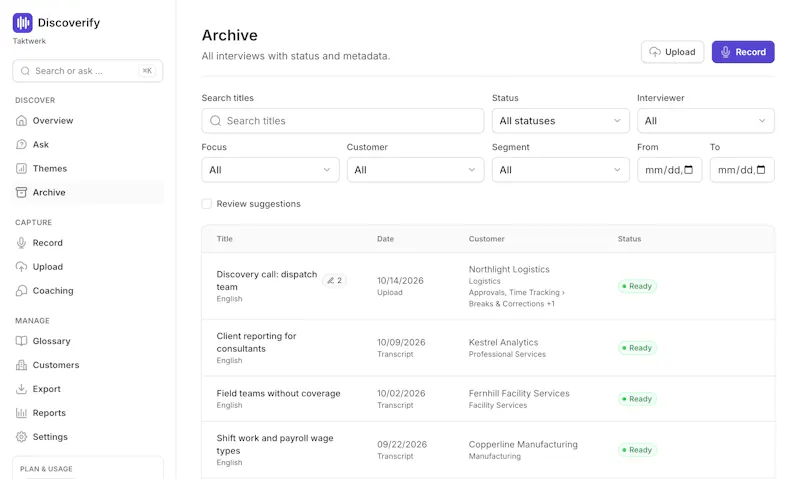Click the Discoverify waveform logo icon
This screenshot has width=800, height=479.
22,23
